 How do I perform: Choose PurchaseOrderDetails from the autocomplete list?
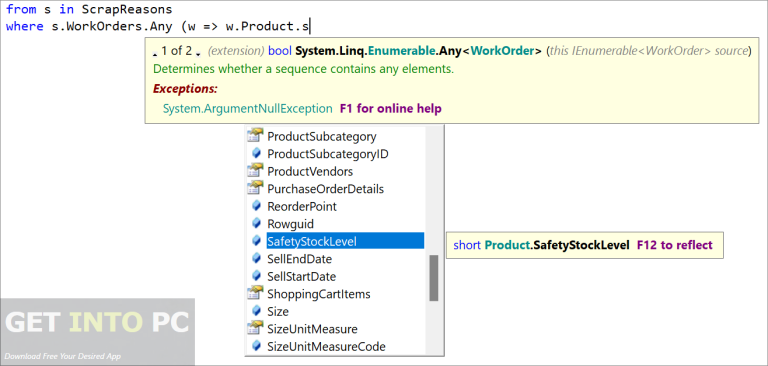[x=326, y=189]
